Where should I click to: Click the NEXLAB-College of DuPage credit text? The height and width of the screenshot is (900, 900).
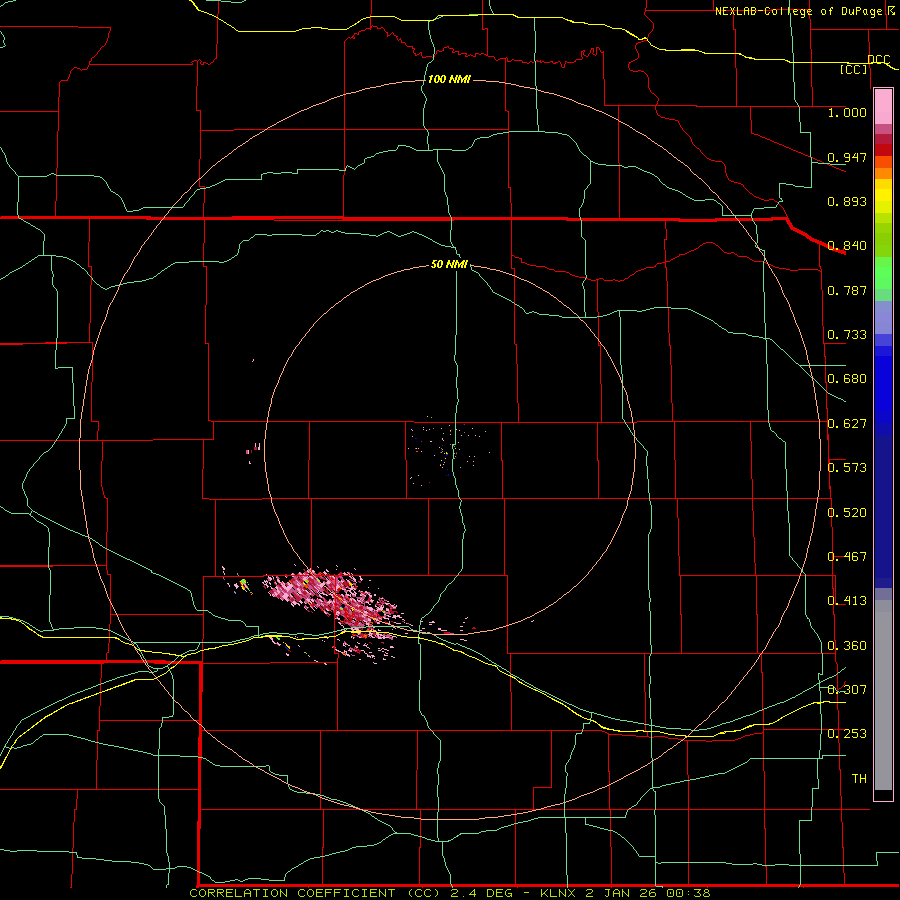coord(799,11)
